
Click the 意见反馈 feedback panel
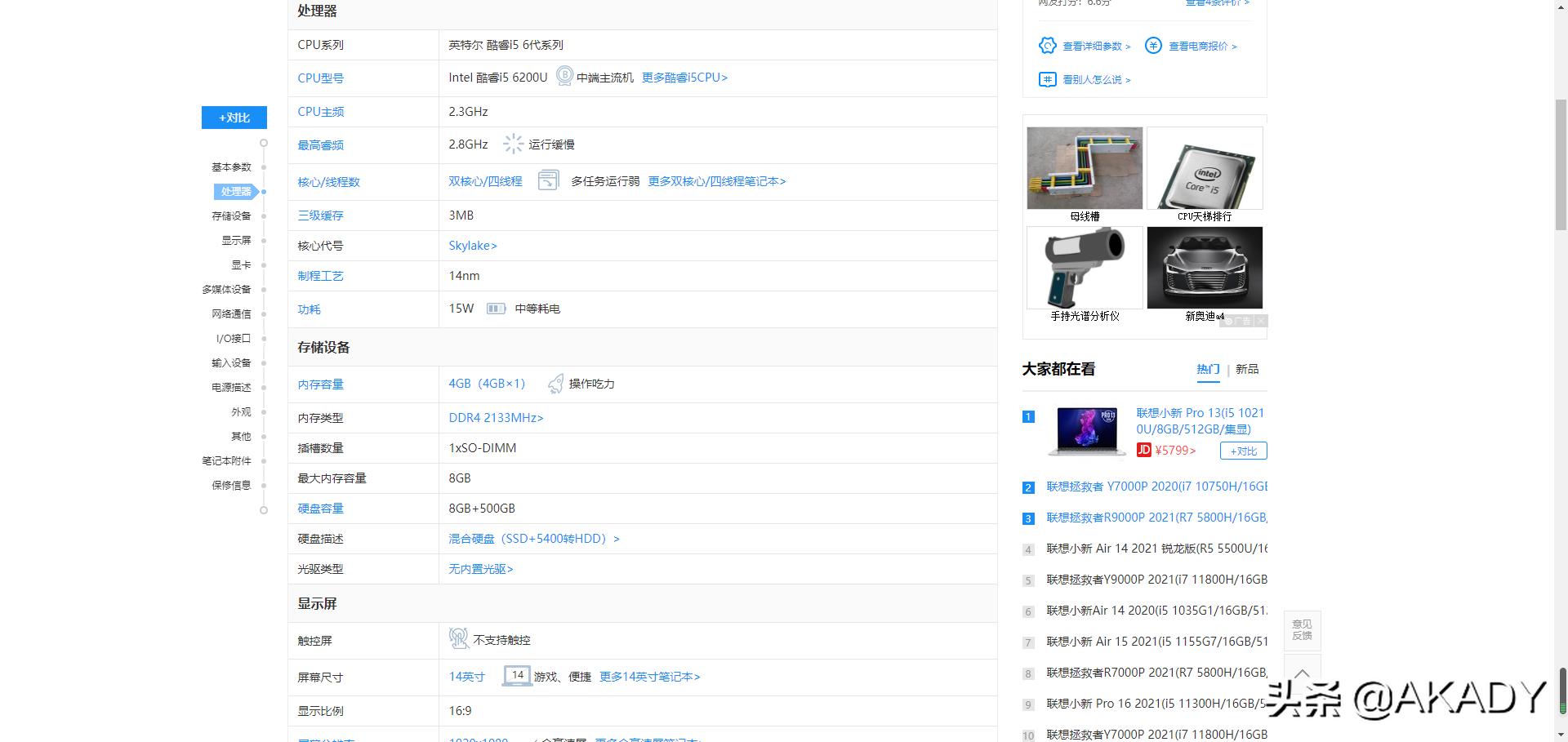click(x=1302, y=630)
